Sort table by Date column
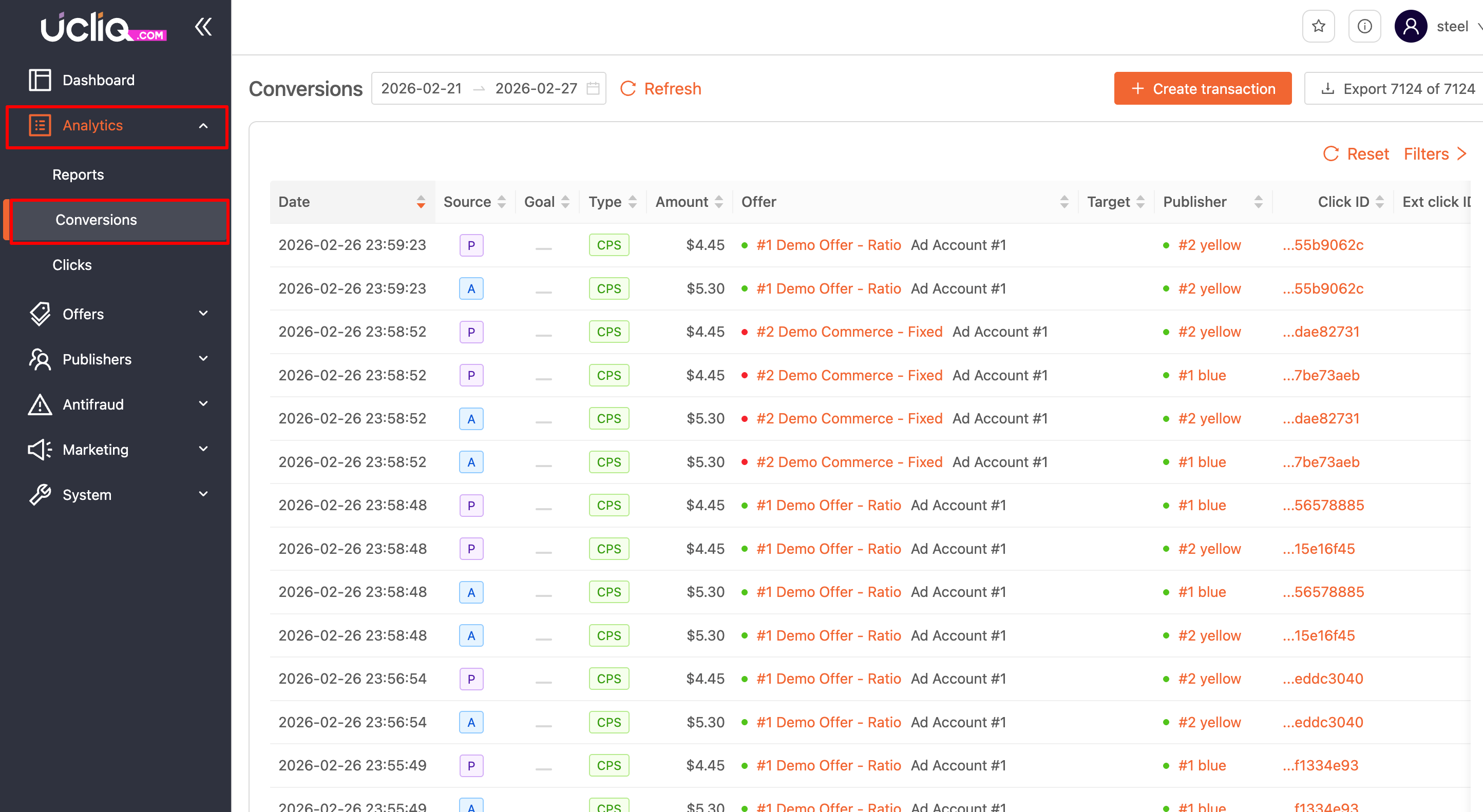1483x812 pixels. tap(421, 202)
